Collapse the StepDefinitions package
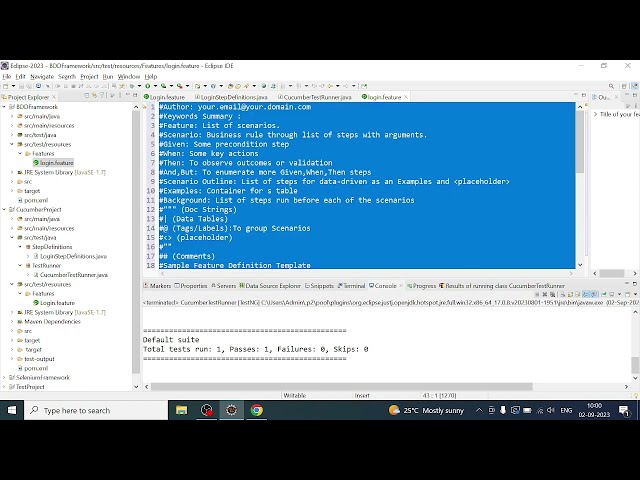Image resolution: width=640 pixels, height=480 pixels. coord(20,247)
